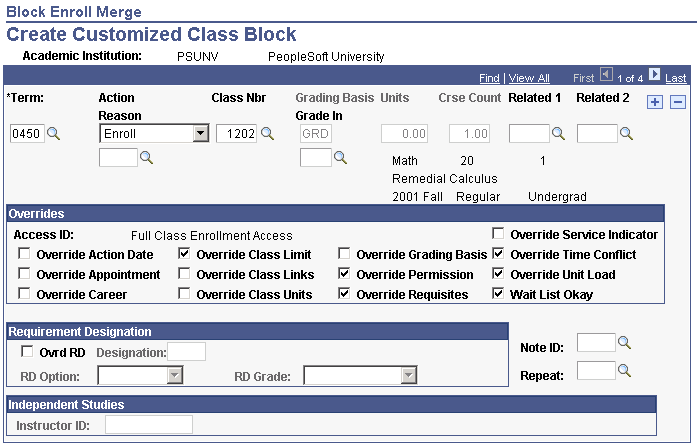Open the Term lookup magnifier
The height and width of the screenshot is (447, 697).
[53, 133]
